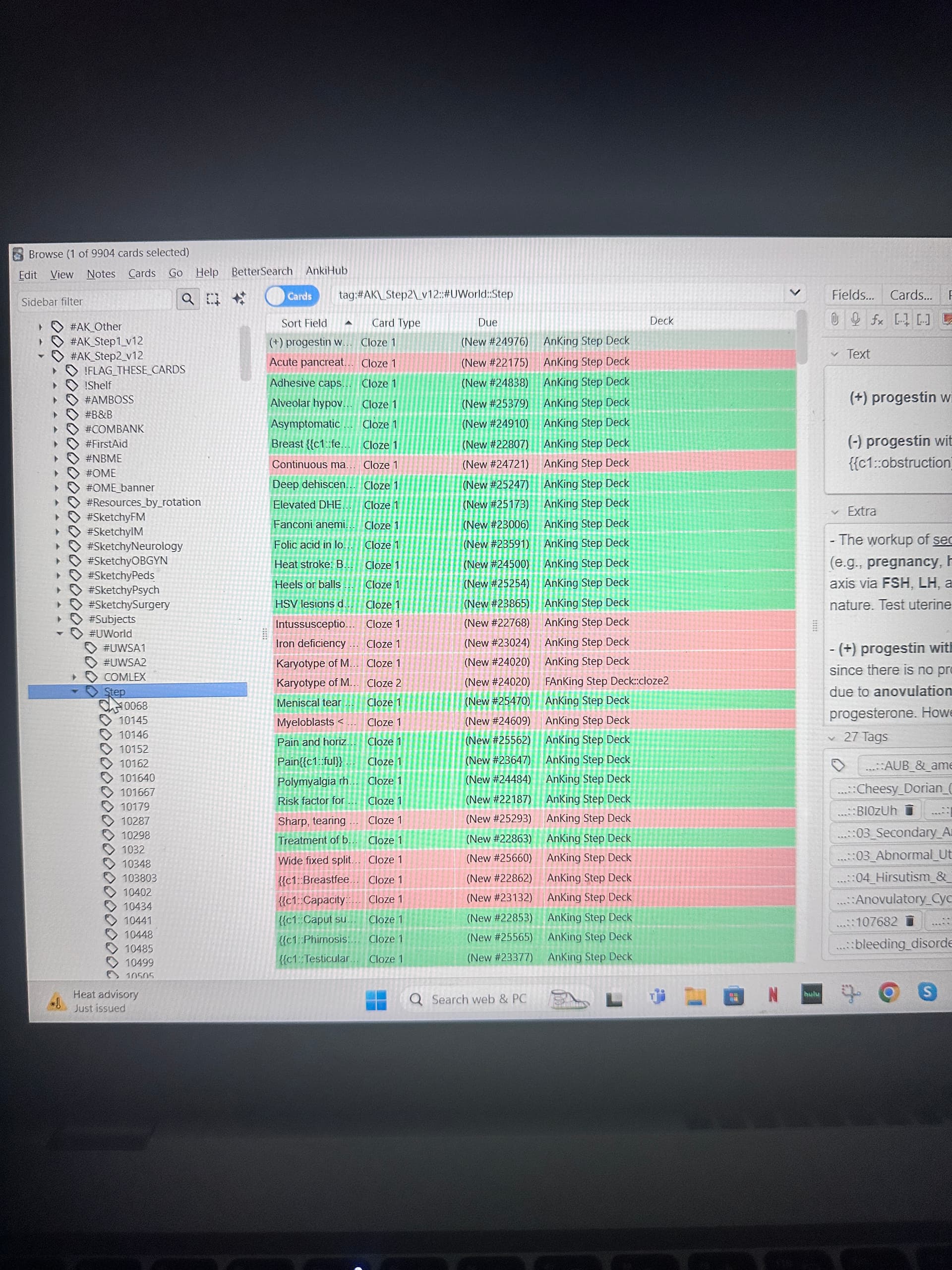952x1270 pixels.
Task: Click the record audio microphone icon
Action: click(855, 319)
